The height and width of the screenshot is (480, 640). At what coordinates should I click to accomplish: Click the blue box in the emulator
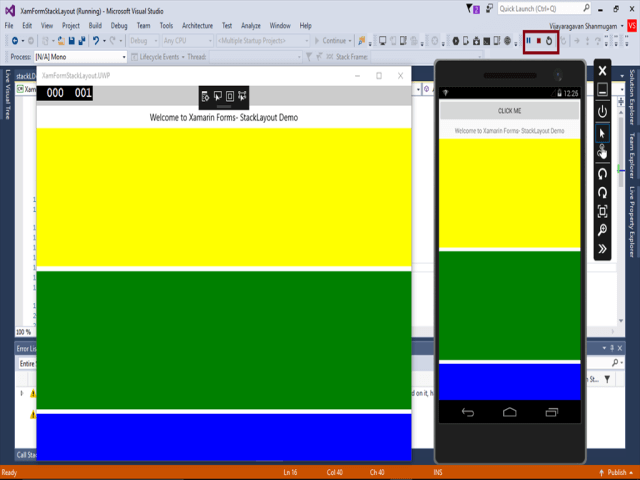coord(509,382)
